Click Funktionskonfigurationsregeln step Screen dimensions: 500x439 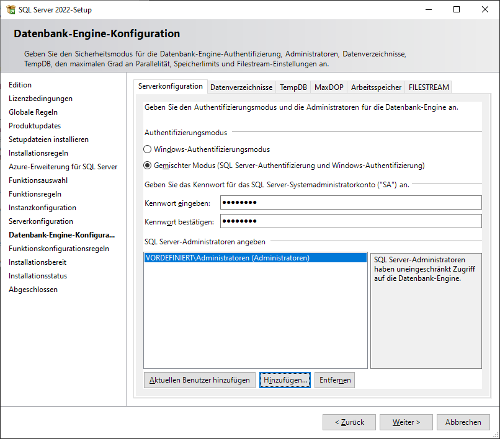click(x=59, y=249)
